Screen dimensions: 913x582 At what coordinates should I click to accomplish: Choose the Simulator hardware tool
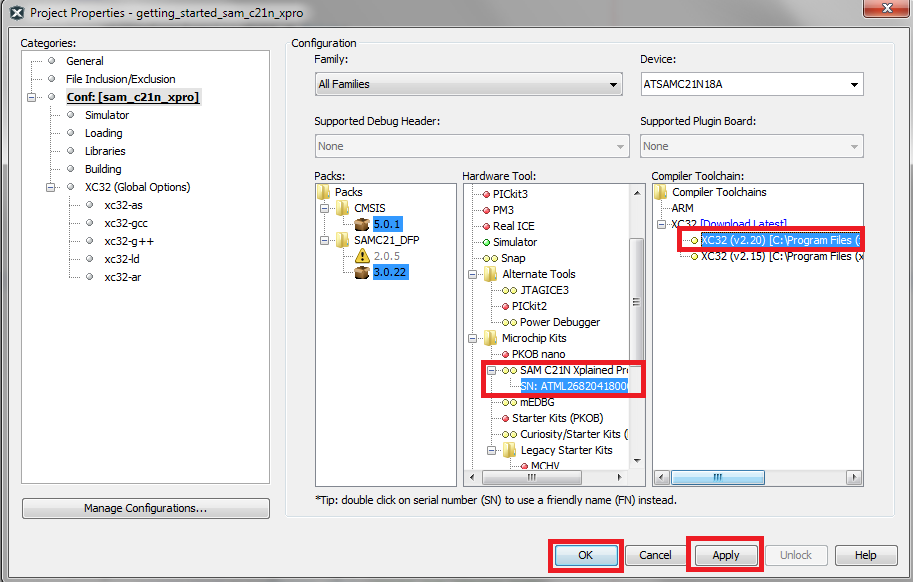[x=514, y=242]
